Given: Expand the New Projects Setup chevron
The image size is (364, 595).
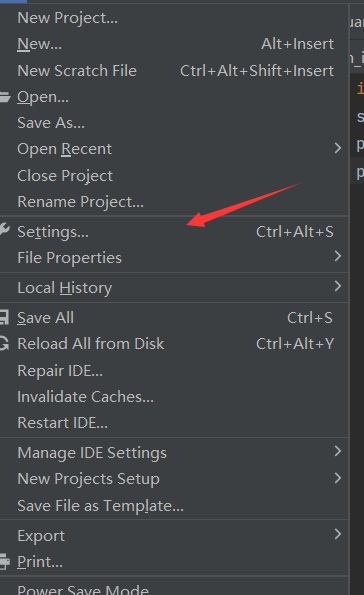Looking at the screenshot, I should point(337,478).
